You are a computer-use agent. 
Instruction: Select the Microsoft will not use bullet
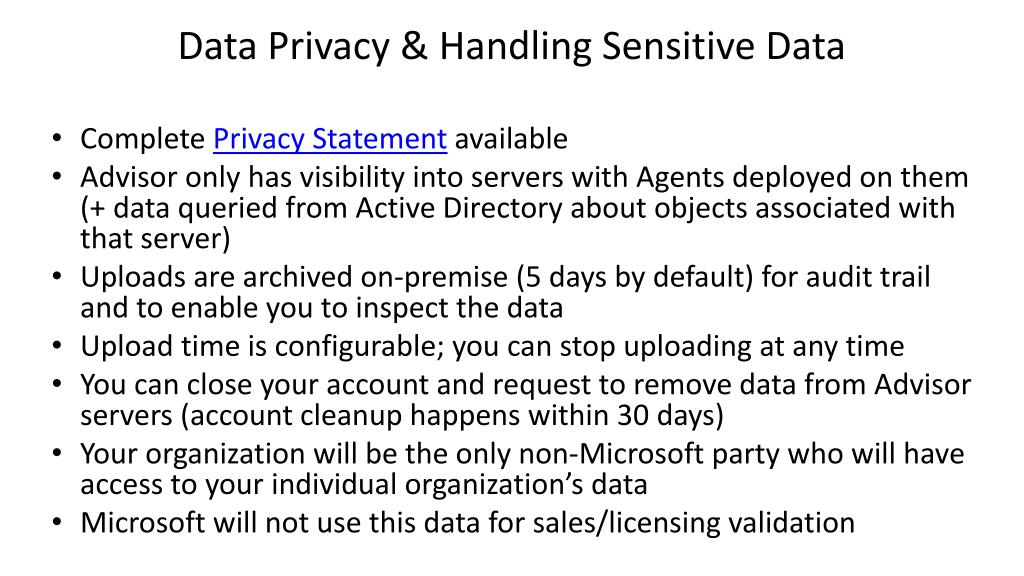coord(468,524)
